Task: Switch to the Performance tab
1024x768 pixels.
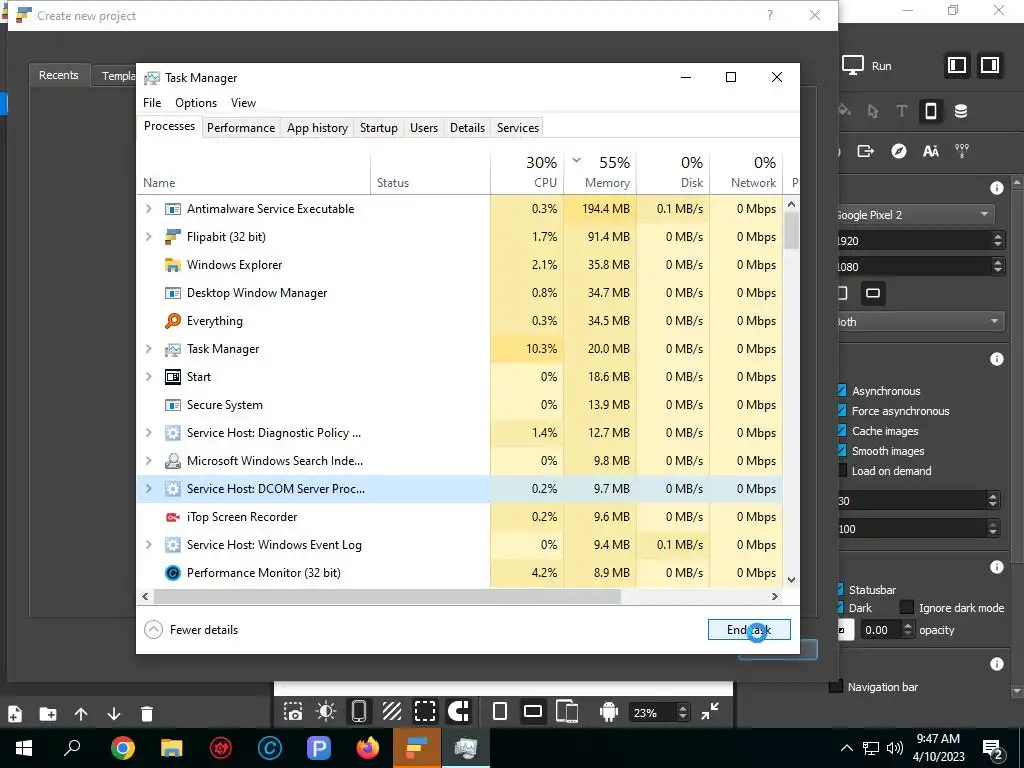Action: (241, 128)
